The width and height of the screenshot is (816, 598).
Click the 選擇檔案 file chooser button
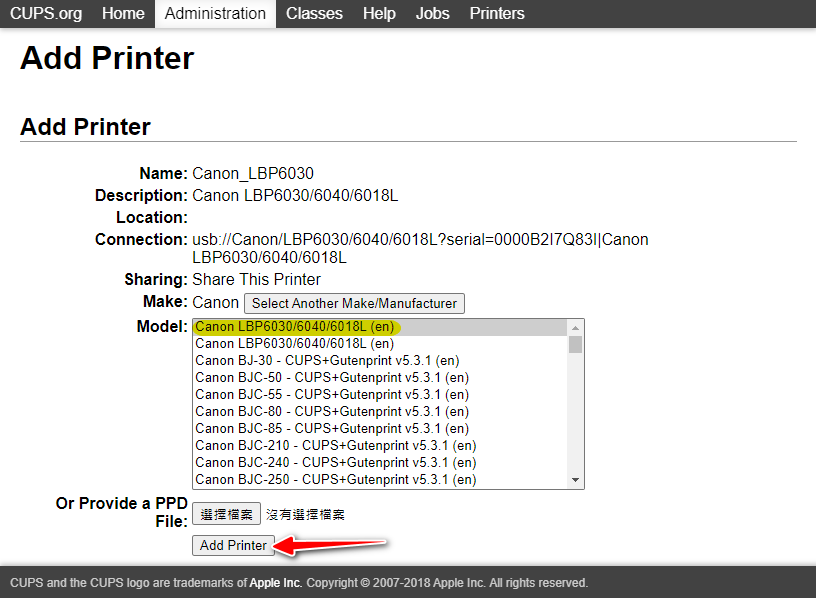click(x=226, y=514)
